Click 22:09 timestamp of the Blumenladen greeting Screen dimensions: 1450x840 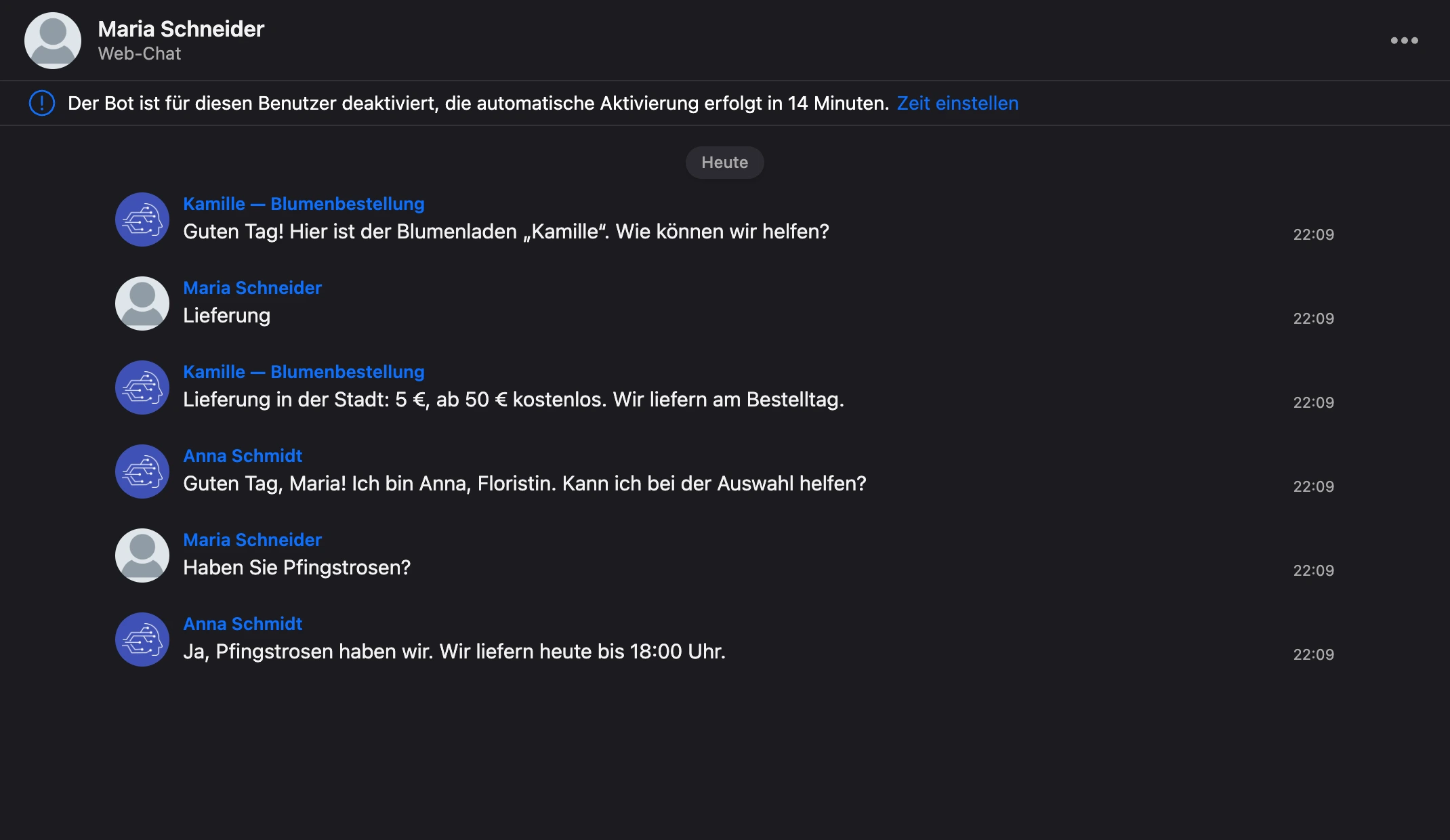pyautogui.click(x=1313, y=234)
